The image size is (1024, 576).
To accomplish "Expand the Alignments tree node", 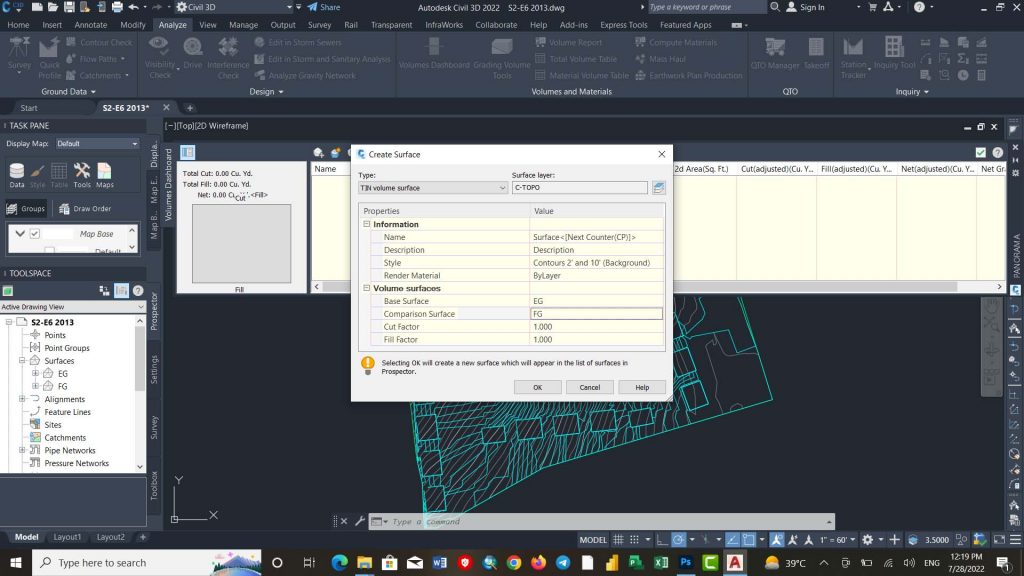I will point(22,399).
